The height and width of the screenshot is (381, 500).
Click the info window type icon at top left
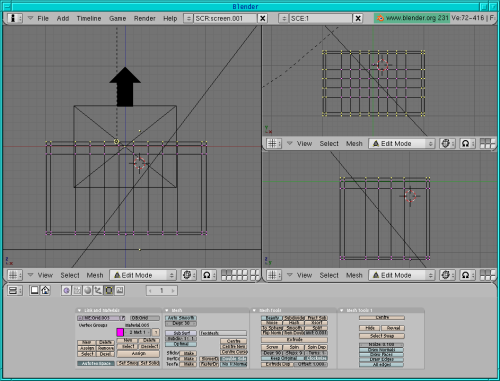(x=15, y=18)
